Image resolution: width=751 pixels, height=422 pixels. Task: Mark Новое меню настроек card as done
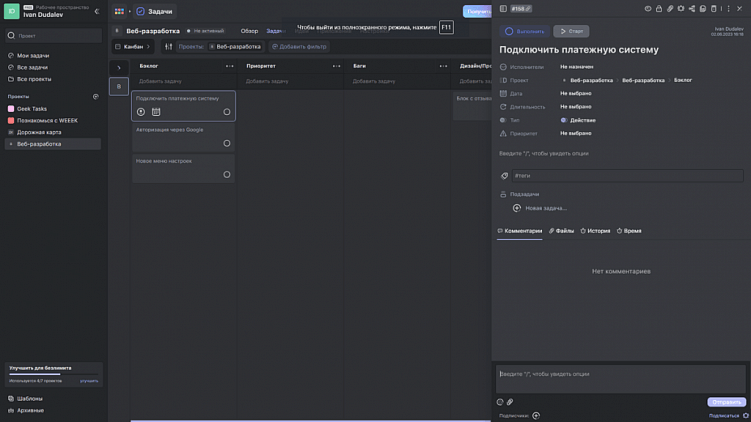point(227,174)
